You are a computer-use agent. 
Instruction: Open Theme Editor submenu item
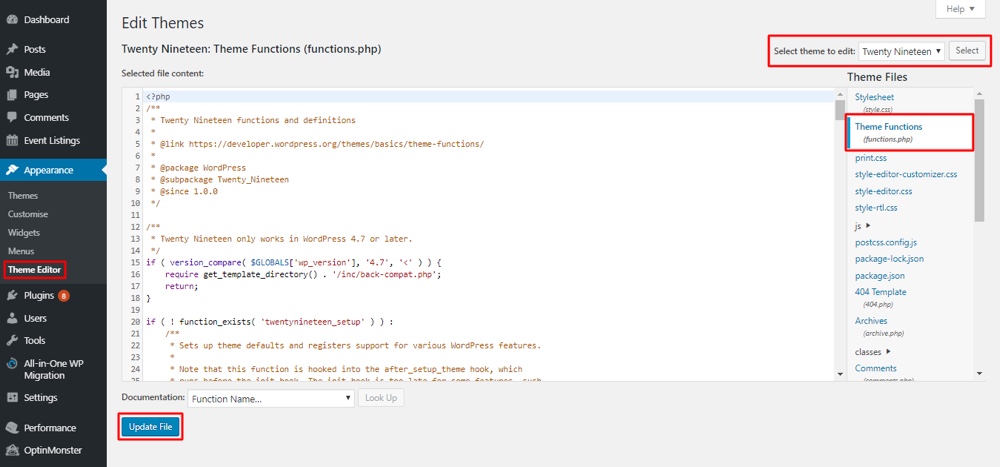click(x=35, y=270)
